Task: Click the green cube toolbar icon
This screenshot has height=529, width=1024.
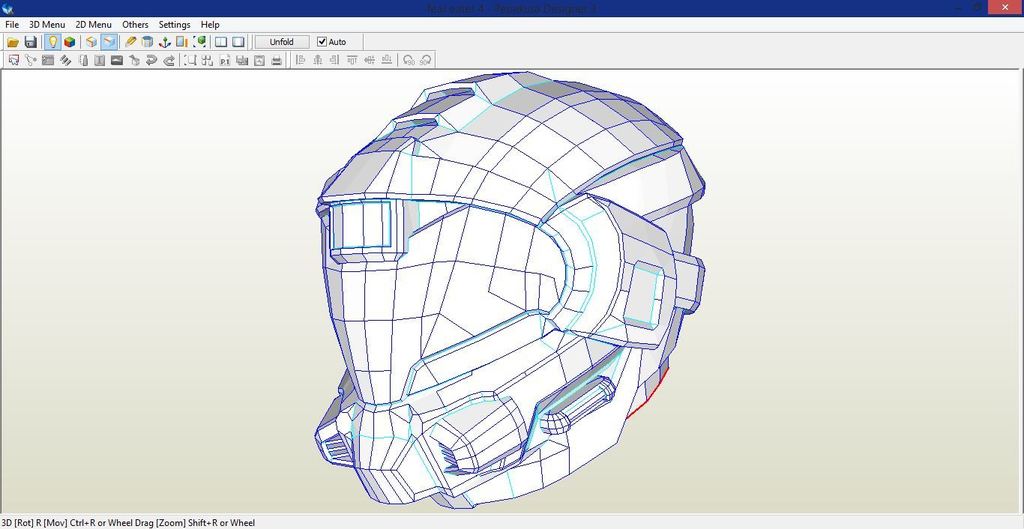Action: [x=200, y=42]
